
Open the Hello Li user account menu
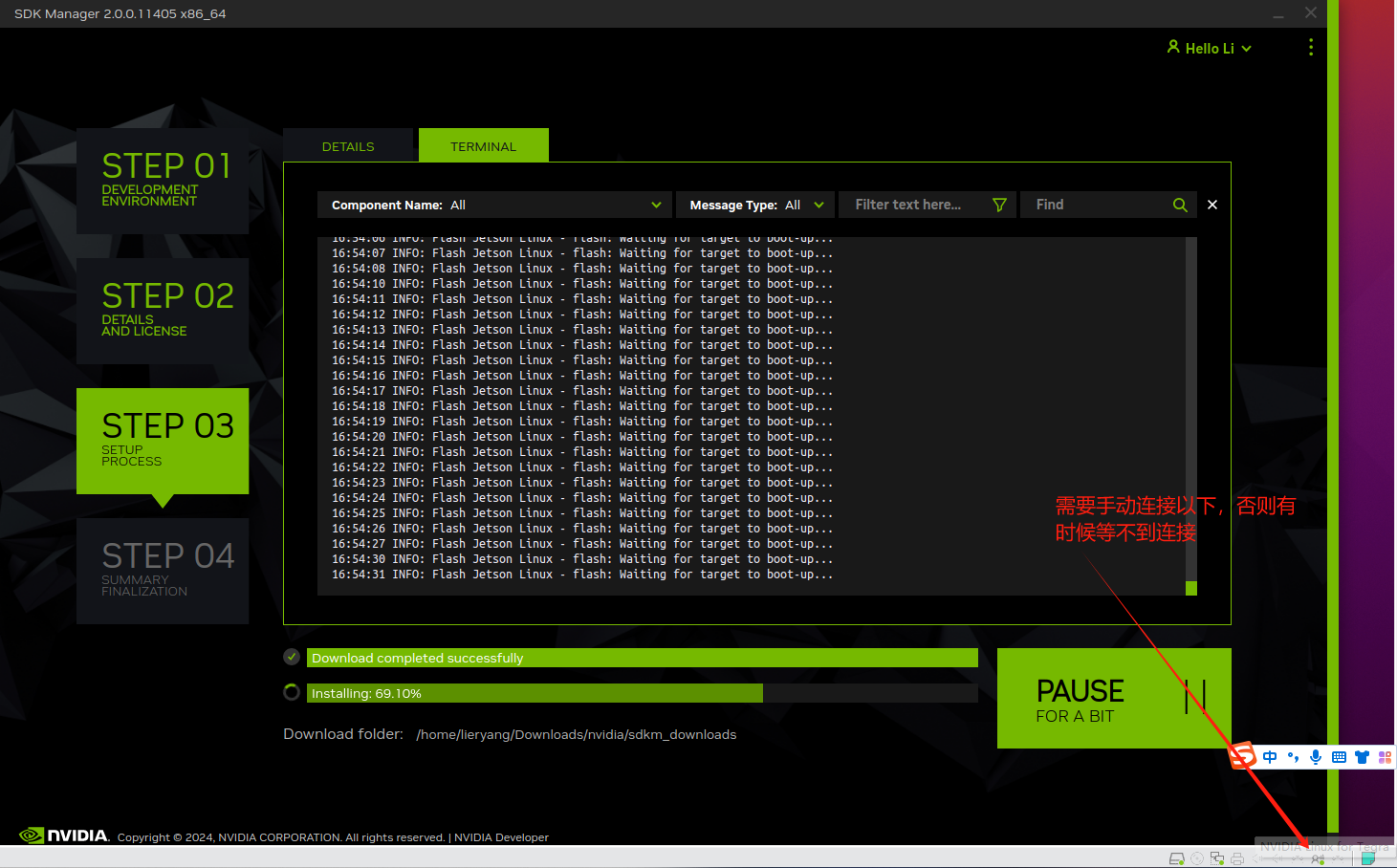(x=1209, y=48)
